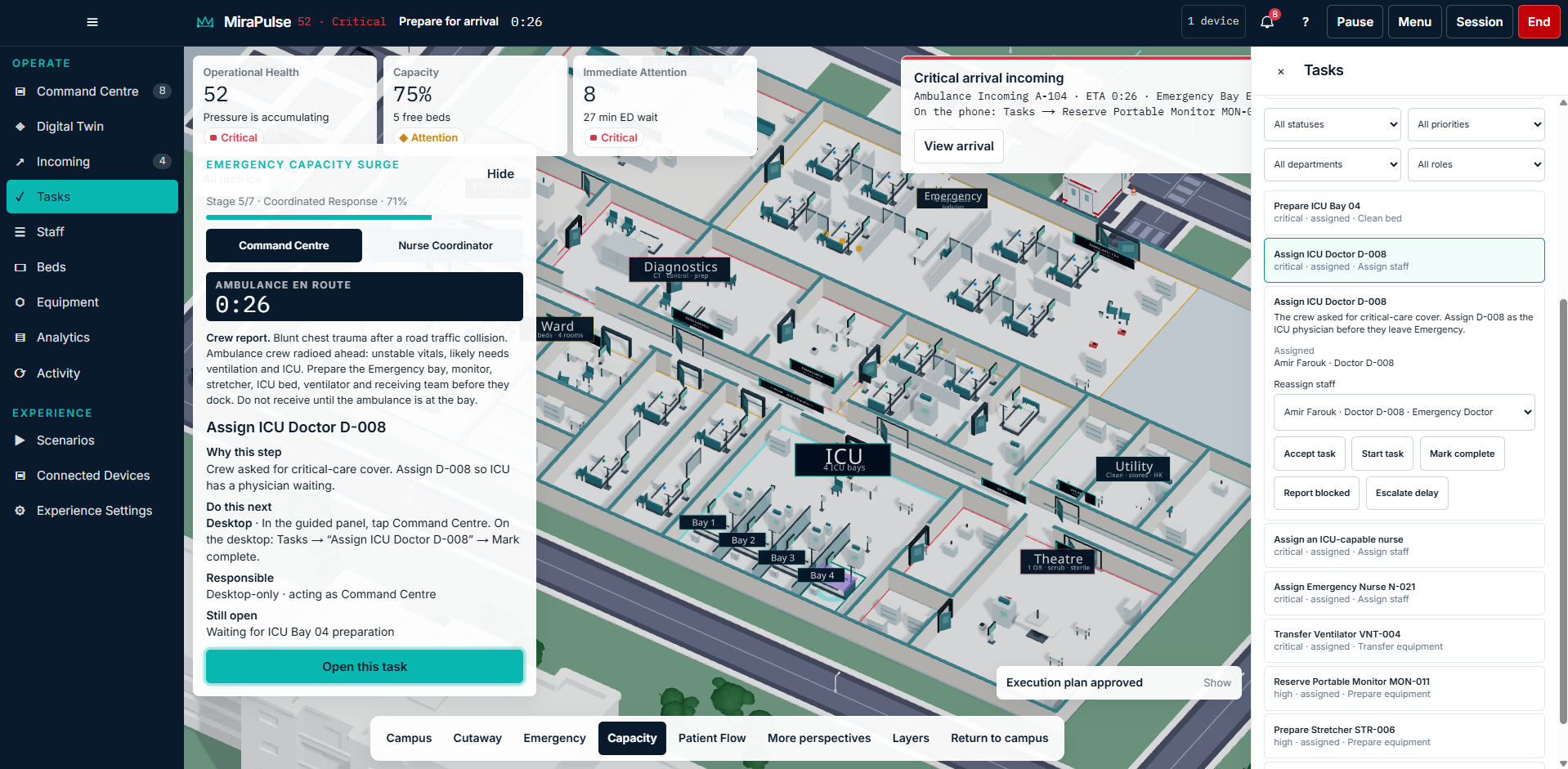Open Staff section
This screenshot has width=1568, height=769.
pos(92,232)
